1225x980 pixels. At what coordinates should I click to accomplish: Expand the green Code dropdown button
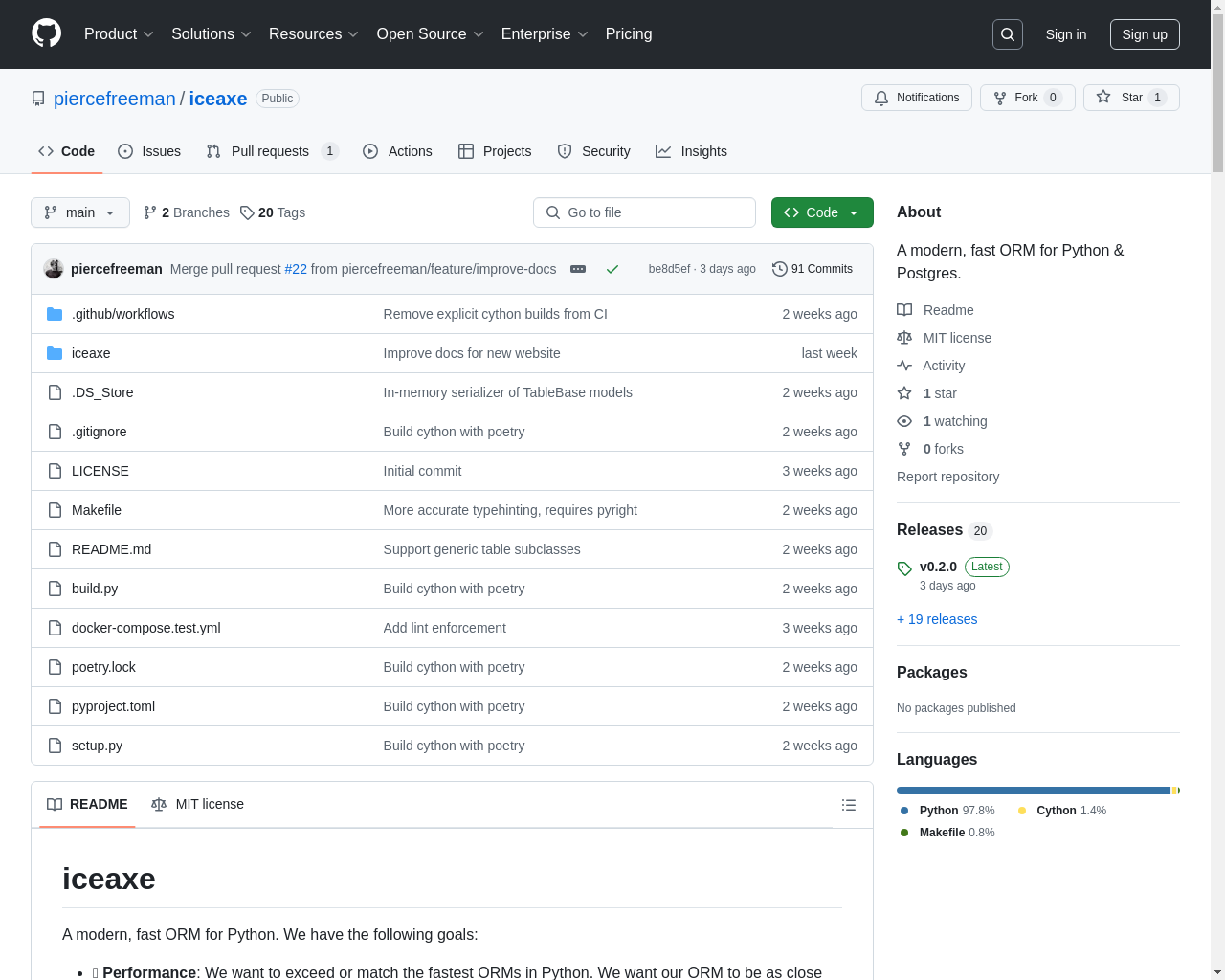(822, 212)
